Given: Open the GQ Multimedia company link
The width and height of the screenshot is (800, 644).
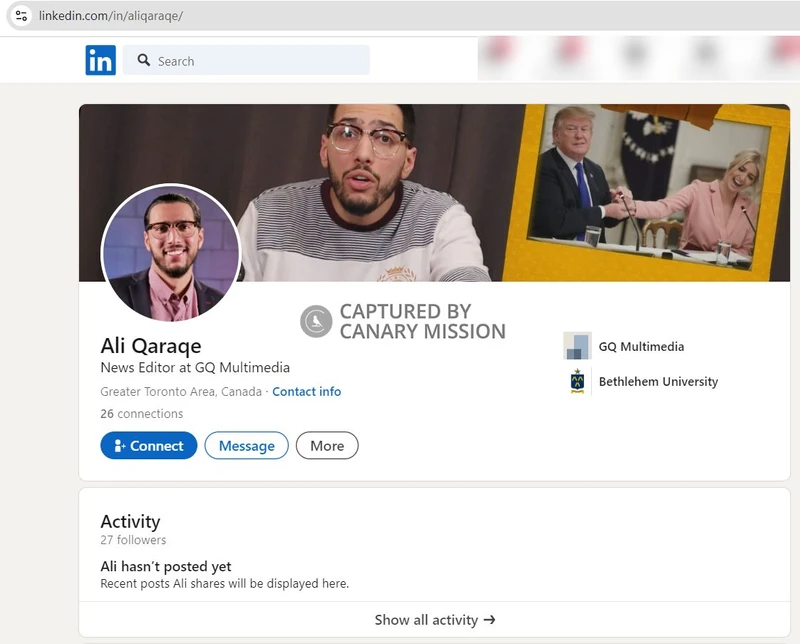Looking at the screenshot, I should pos(641,346).
